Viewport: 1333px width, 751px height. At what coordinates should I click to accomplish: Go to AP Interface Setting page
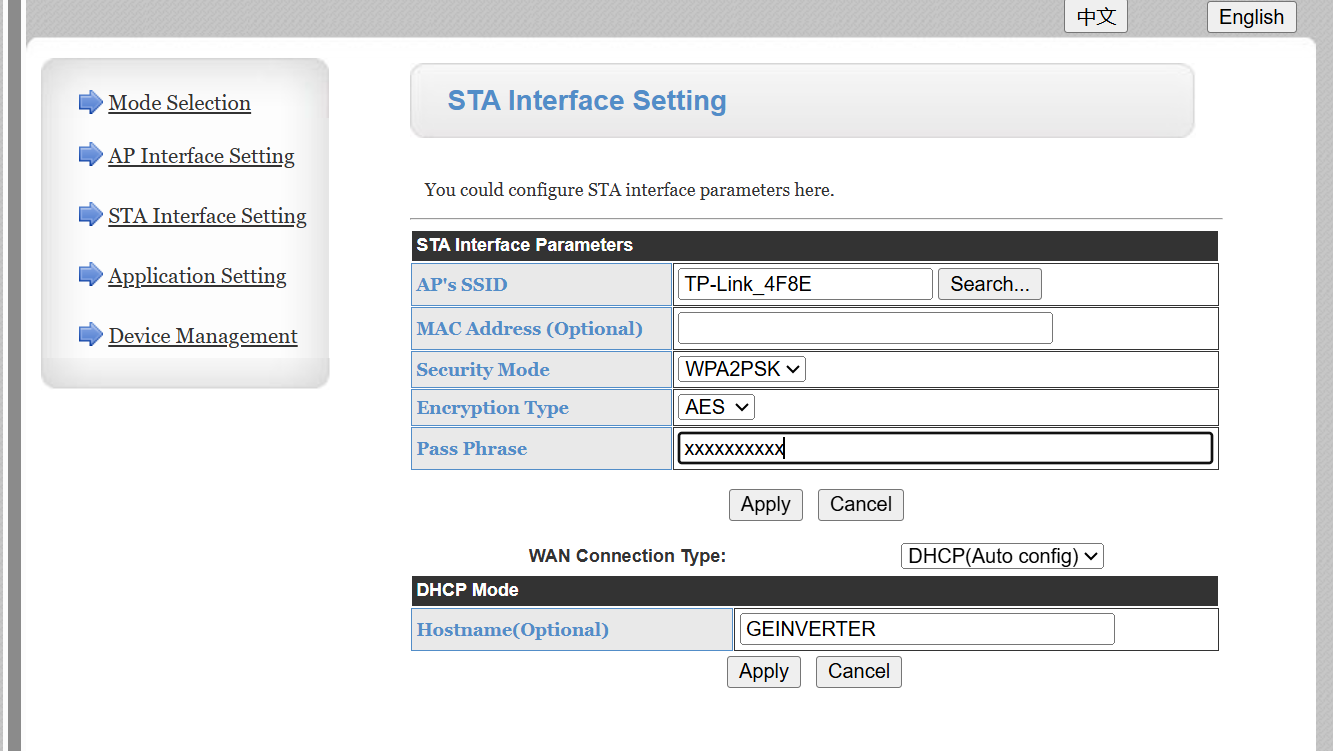[201, 156]
